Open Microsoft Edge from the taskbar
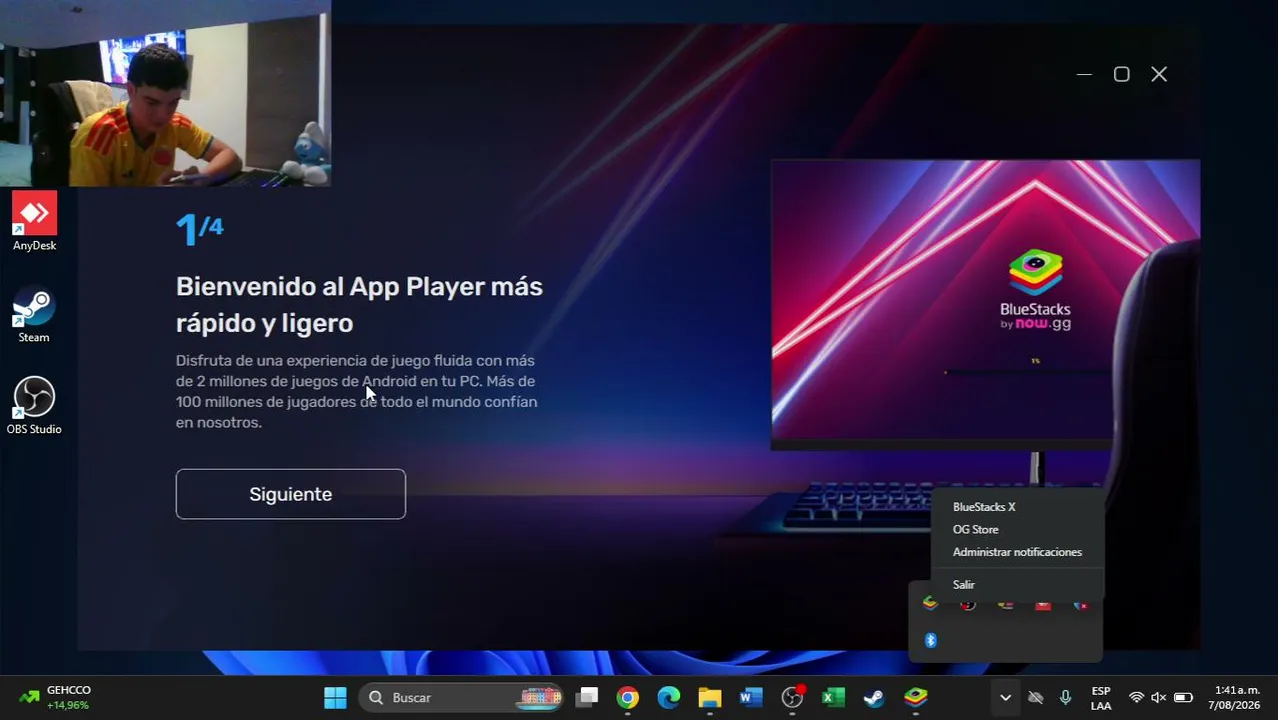Image resolution: width=1278 pixels, height=720 pixels. tap(669, 697)
